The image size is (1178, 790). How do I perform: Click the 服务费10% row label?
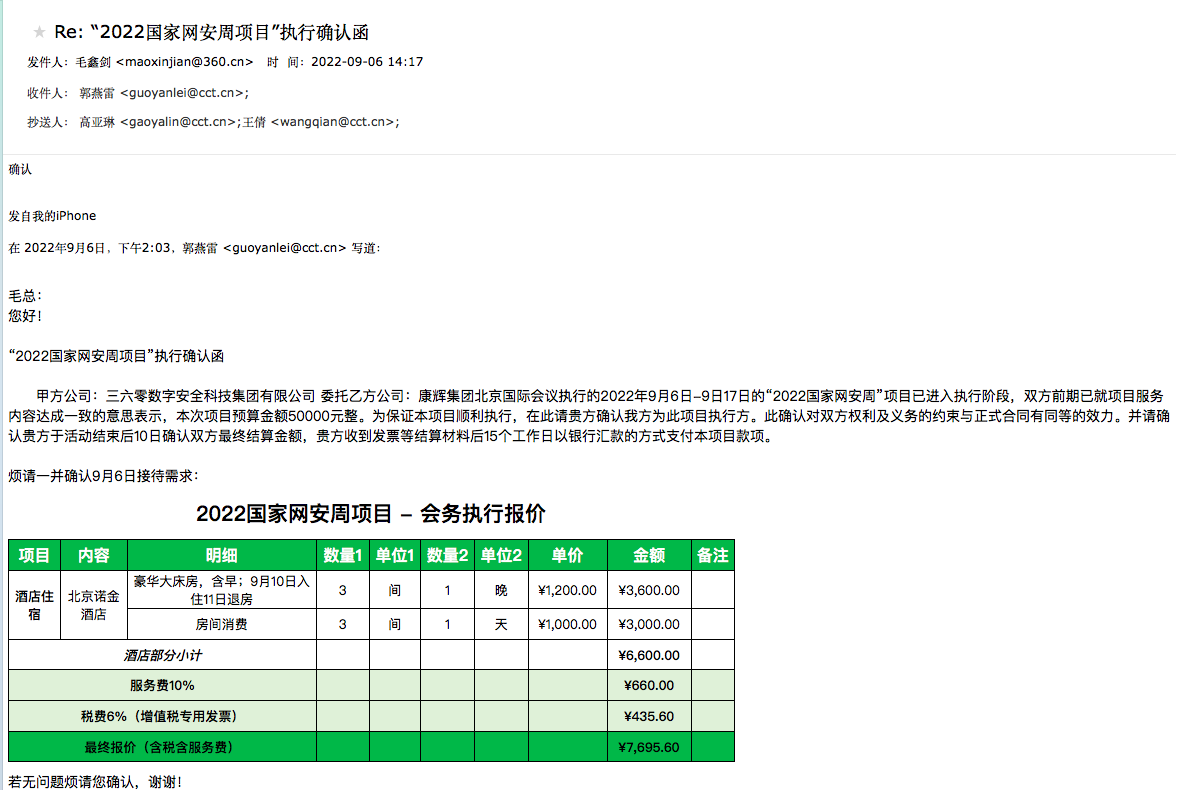pos(162,686)
